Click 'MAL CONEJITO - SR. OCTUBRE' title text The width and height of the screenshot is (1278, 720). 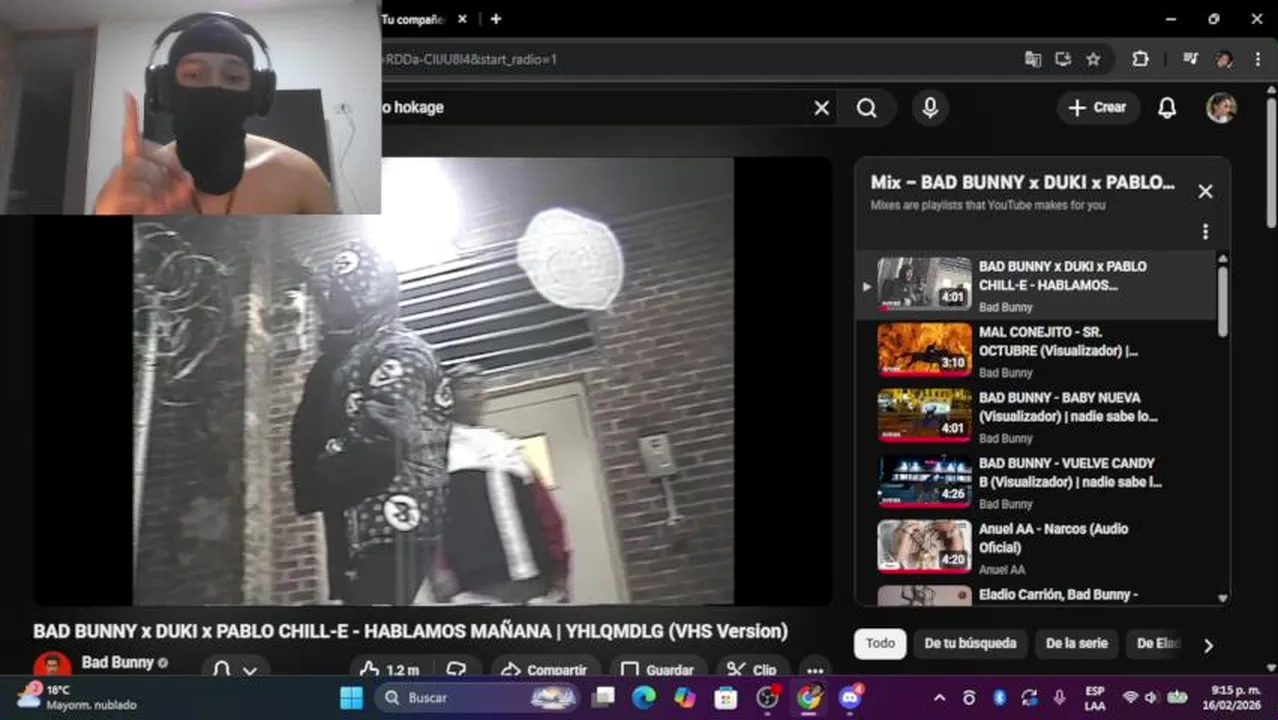1058,341
